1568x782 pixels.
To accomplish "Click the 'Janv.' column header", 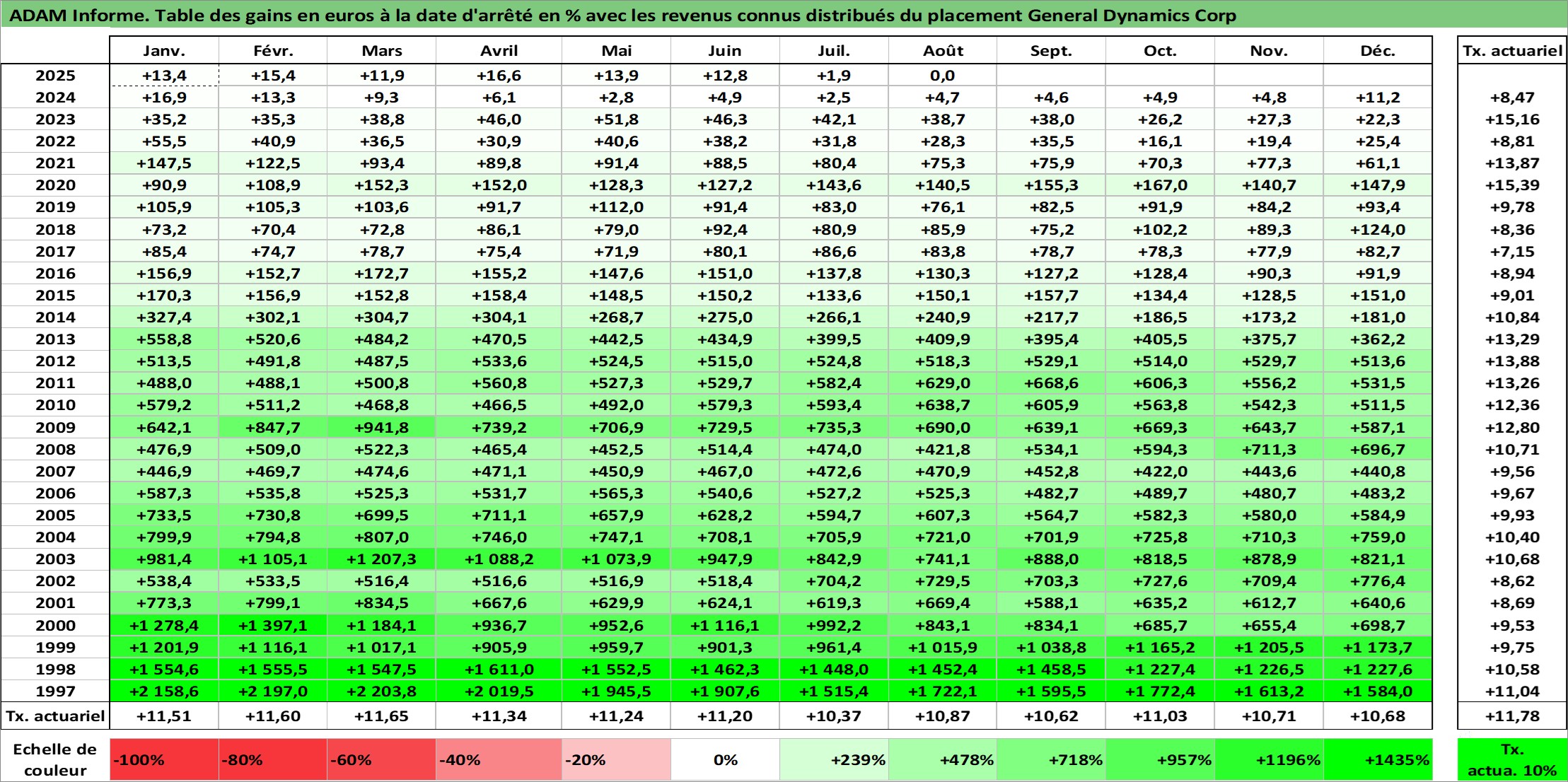I will point(164,50).
